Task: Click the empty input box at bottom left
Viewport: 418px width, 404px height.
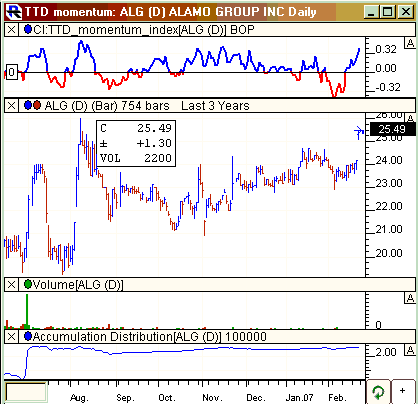Action: (26, 392)
